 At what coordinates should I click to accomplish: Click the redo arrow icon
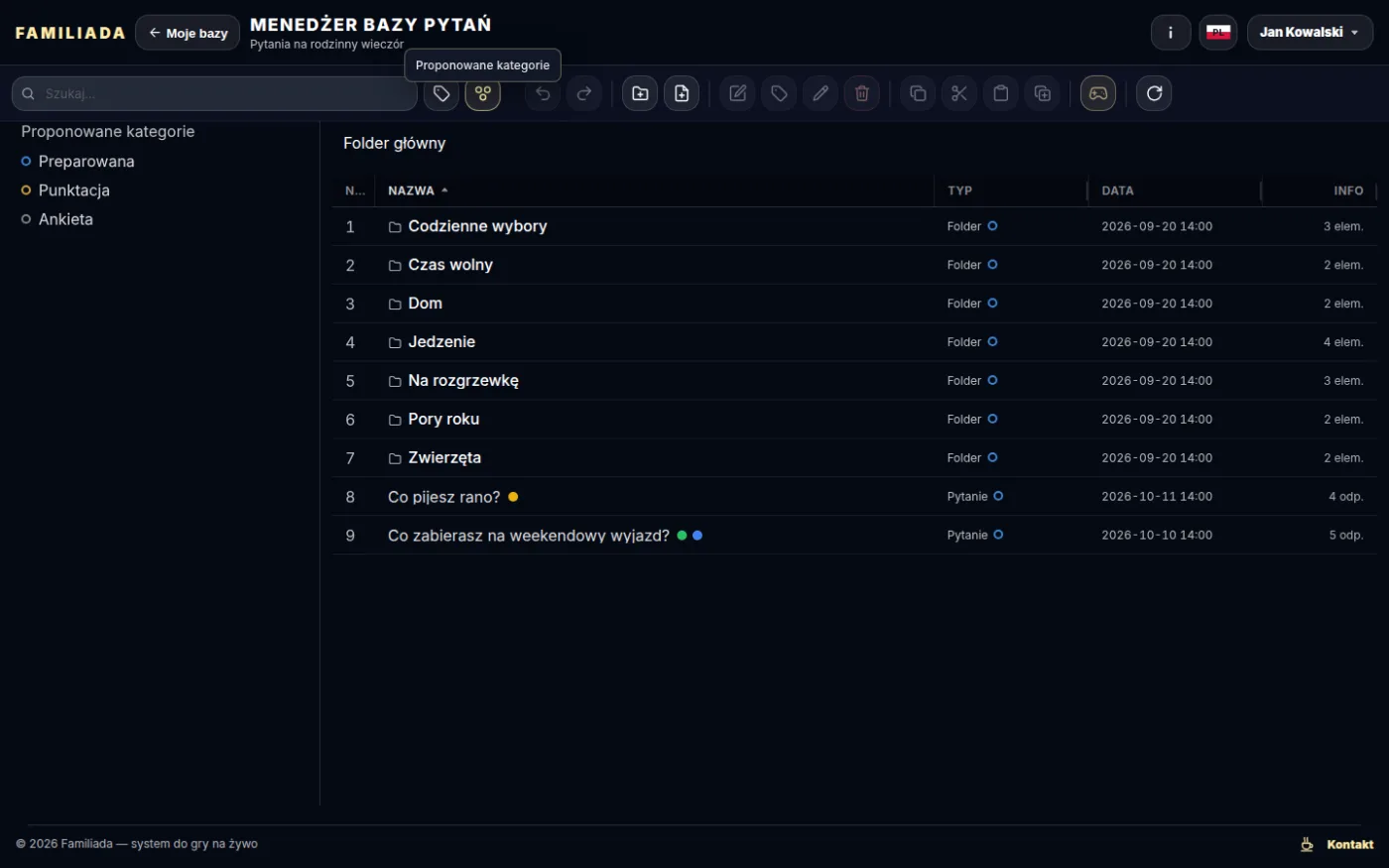tap(584, 93)
